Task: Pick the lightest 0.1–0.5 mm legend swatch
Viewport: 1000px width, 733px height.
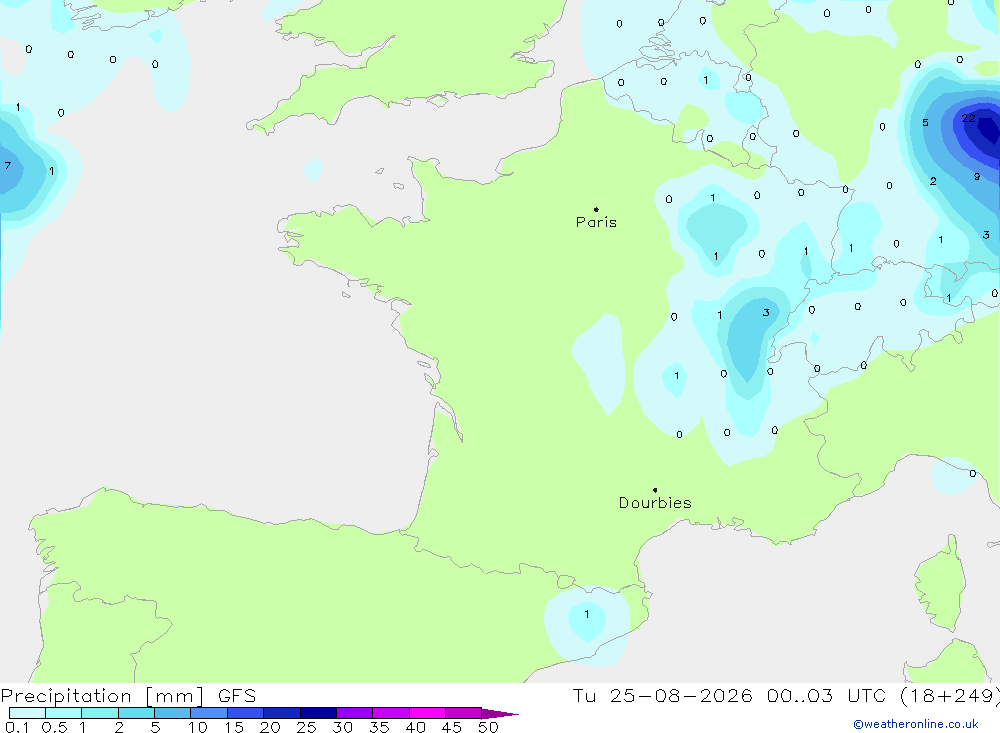Action: [27, 713]
